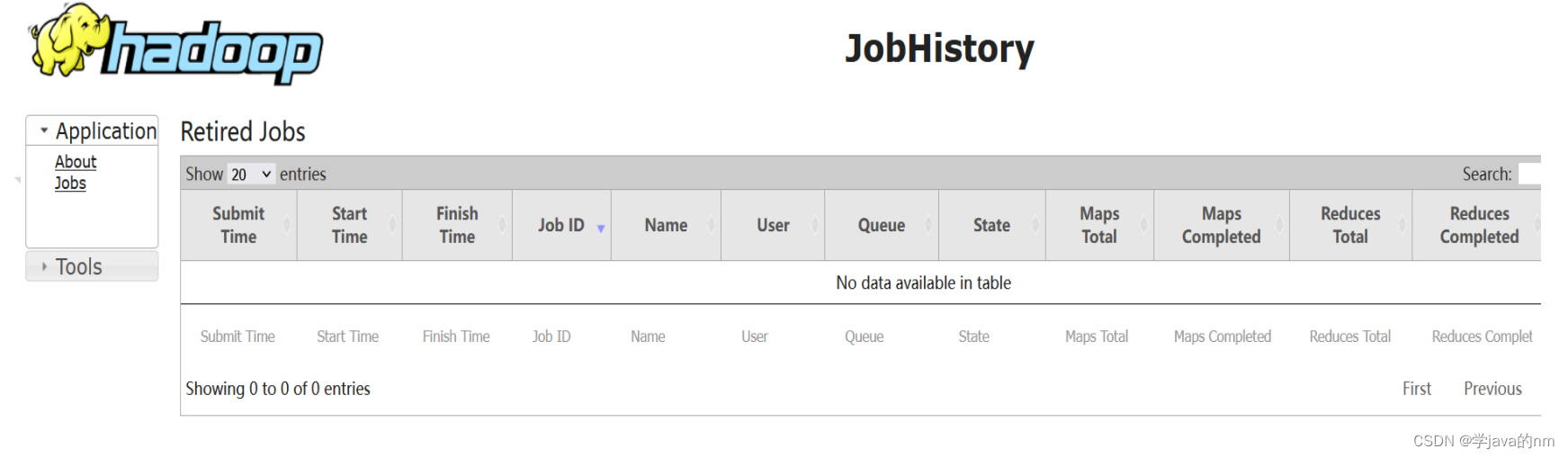1568x458 pixels.
Task: Go to Previous page of results
Action: click(1492, 389)
